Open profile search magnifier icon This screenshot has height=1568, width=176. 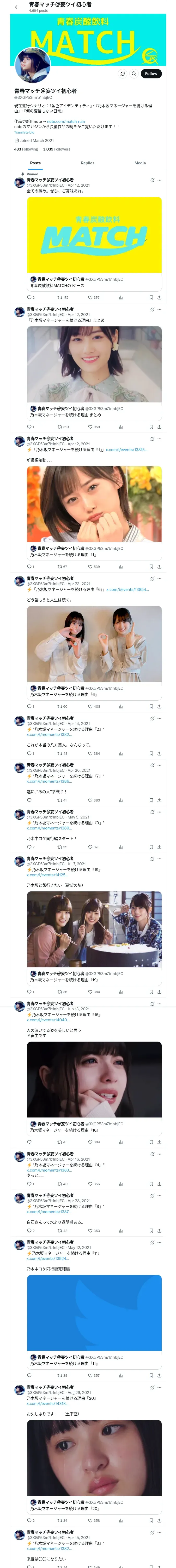134,74
